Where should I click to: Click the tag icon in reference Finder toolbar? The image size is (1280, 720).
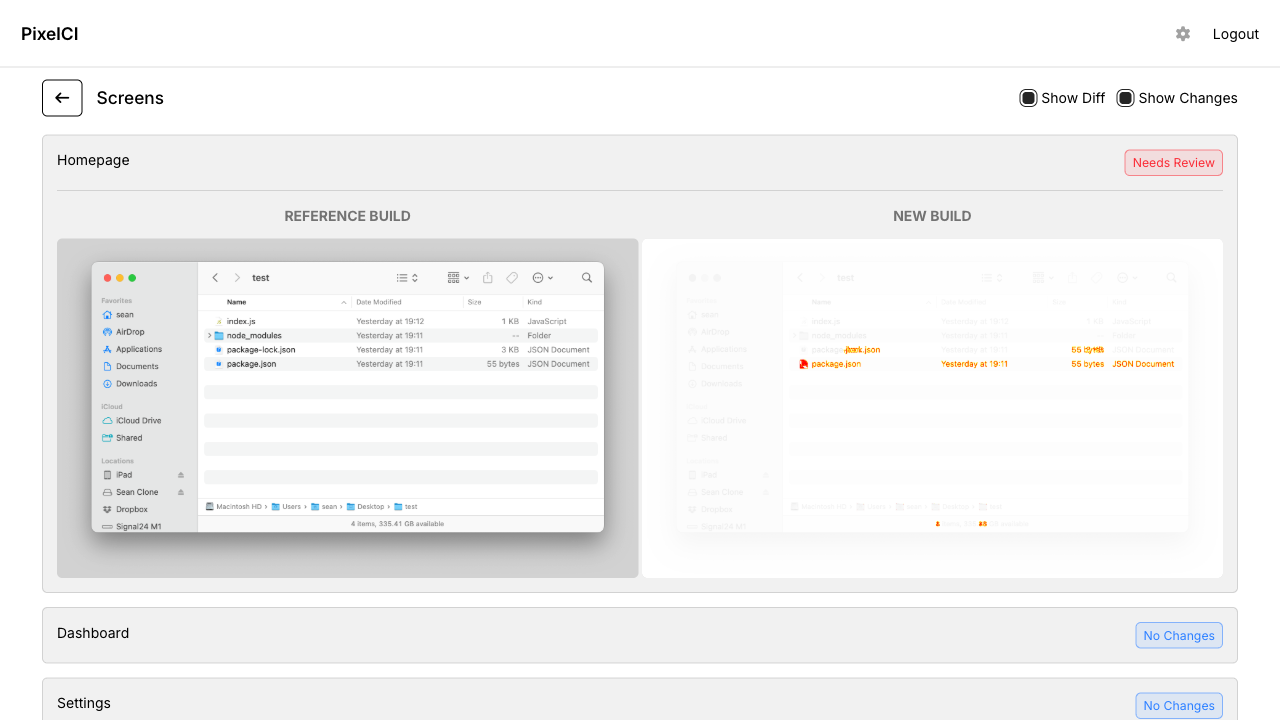[512, 278]
